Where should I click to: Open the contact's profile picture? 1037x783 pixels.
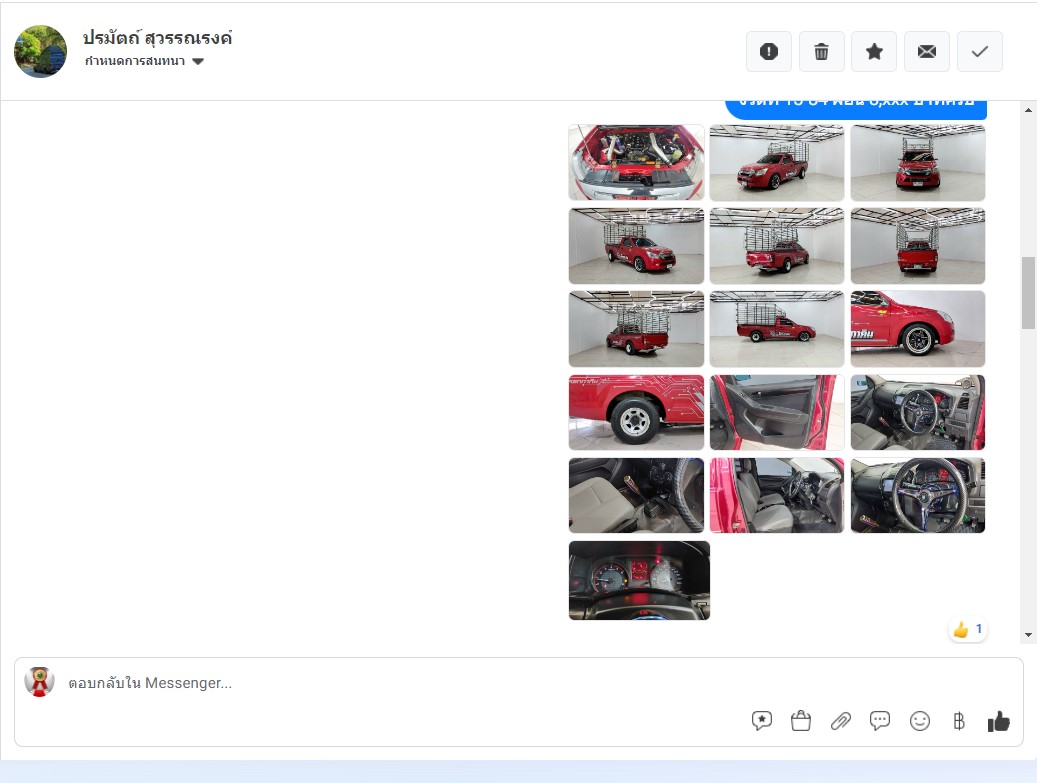pyautogui.click(x=40, y=52)
